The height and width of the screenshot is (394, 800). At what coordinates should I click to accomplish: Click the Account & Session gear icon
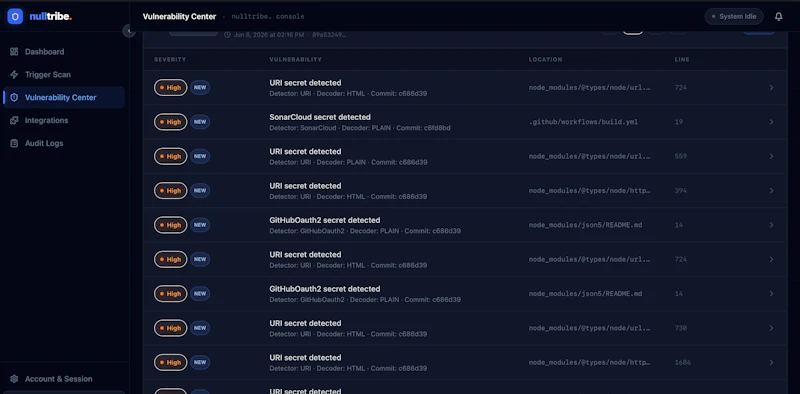14,379
